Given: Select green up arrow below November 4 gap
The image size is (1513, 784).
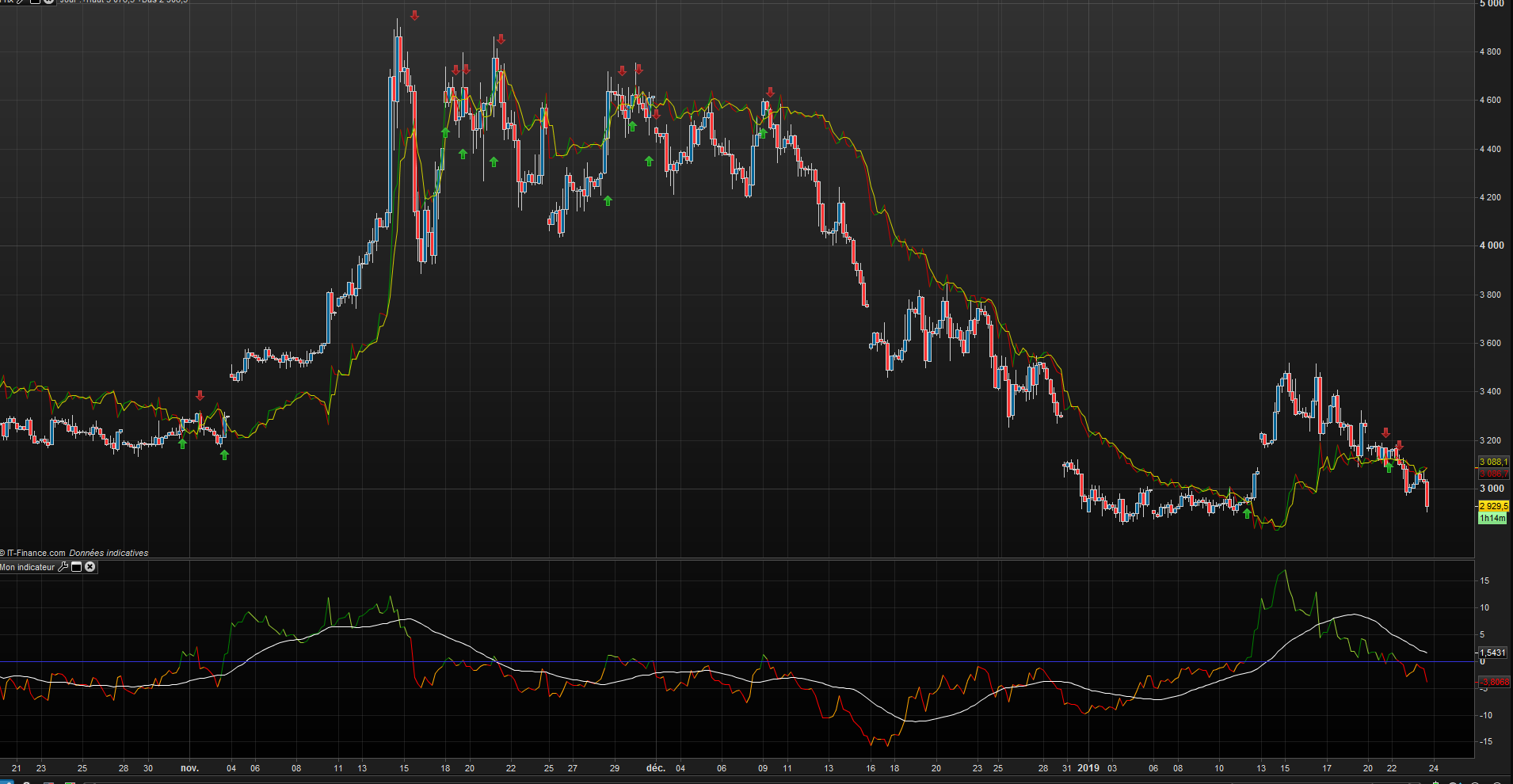Looking at the screenshot, I should tap(224, 455).
